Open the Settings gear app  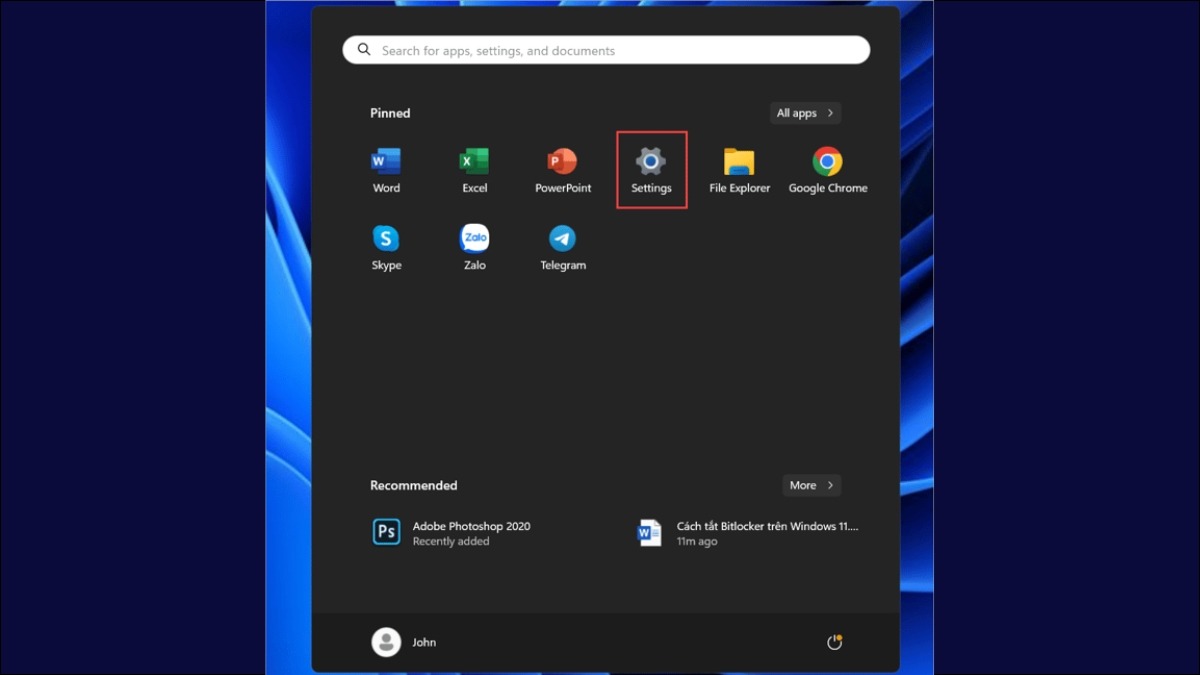651,171
